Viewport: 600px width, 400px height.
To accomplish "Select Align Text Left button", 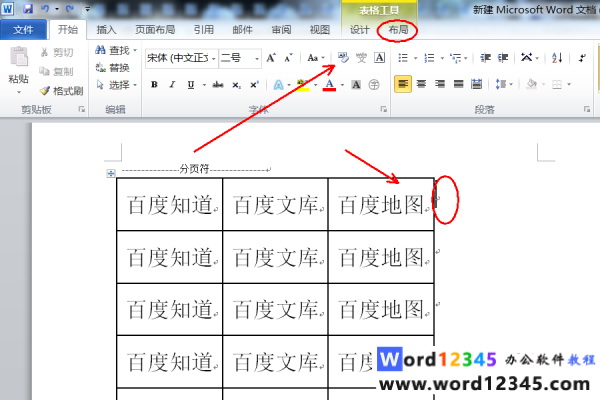I will point(403,84).
